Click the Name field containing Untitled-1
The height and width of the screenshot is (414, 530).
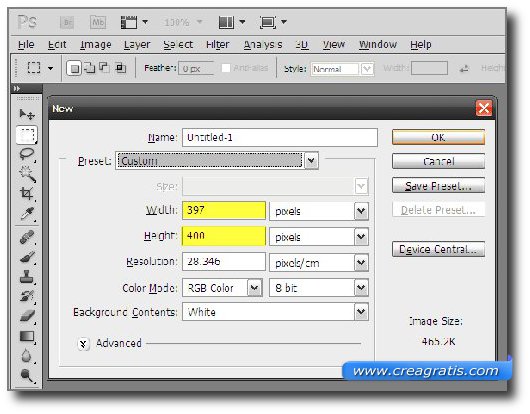pyautogui.click(x=280, y=138)
